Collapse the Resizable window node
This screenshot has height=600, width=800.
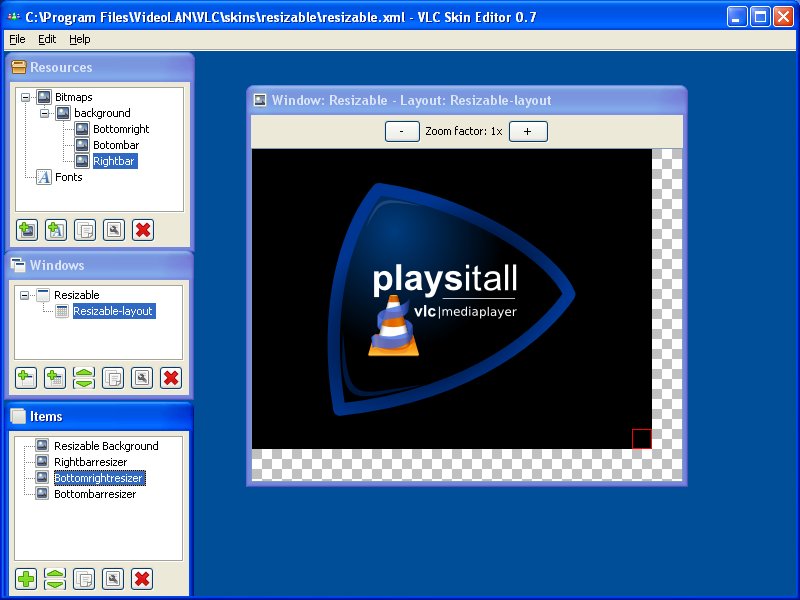click(24, 295)
